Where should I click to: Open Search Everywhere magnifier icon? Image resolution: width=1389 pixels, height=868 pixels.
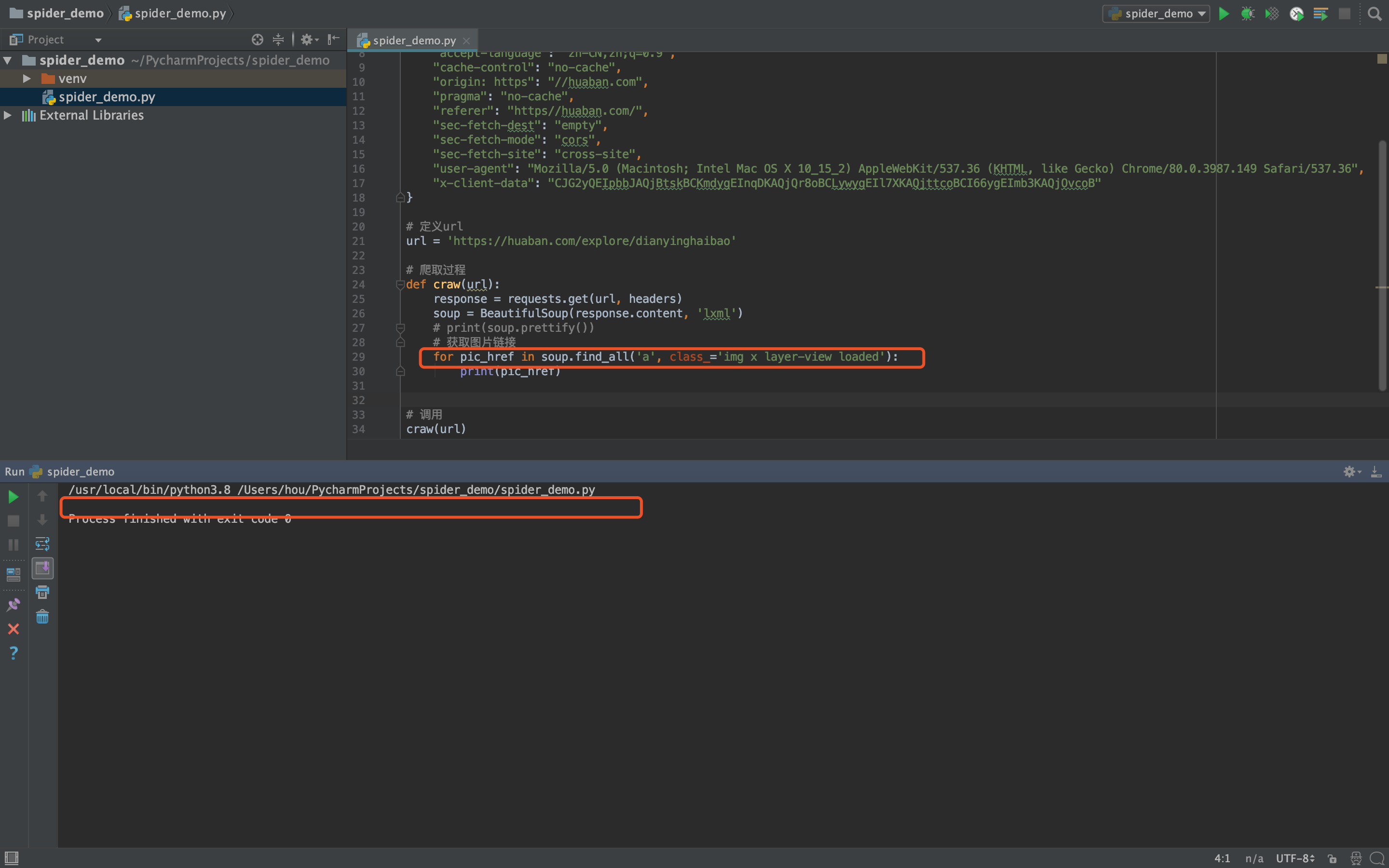coord(1374,14)
